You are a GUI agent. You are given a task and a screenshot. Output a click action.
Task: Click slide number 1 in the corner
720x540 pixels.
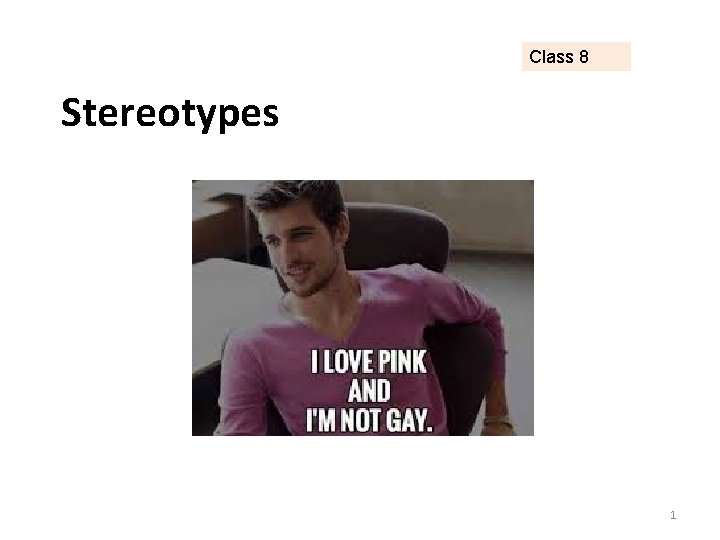[x=673, y=515]
